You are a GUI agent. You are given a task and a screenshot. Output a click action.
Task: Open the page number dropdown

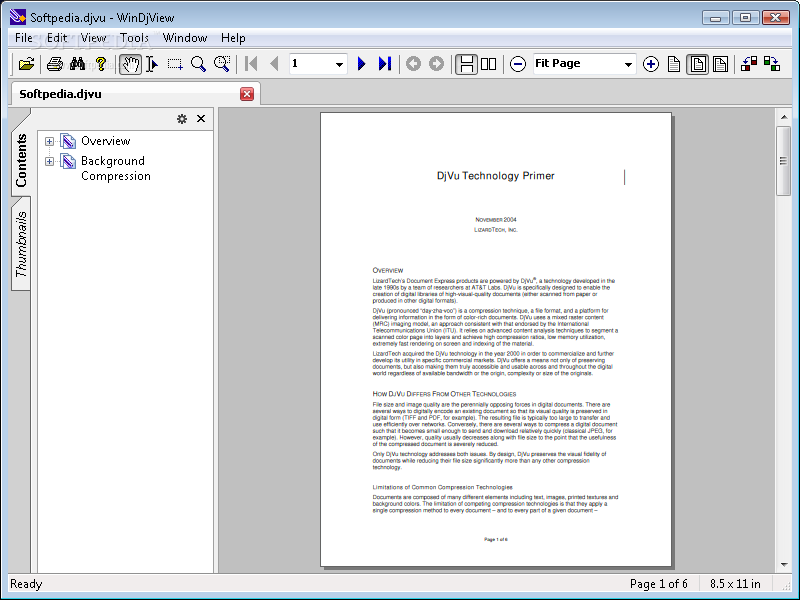click(x=339, y=64)
